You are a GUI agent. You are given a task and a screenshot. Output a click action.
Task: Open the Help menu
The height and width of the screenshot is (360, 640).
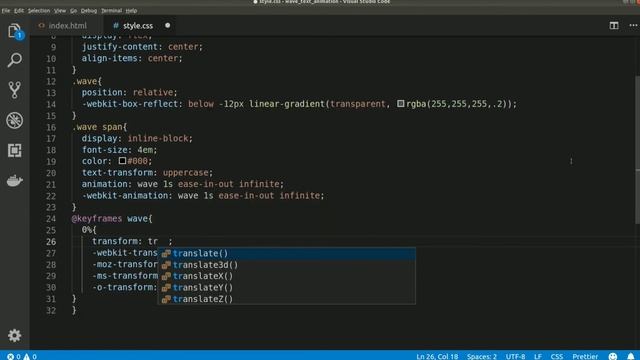click(x=131, y=11)
